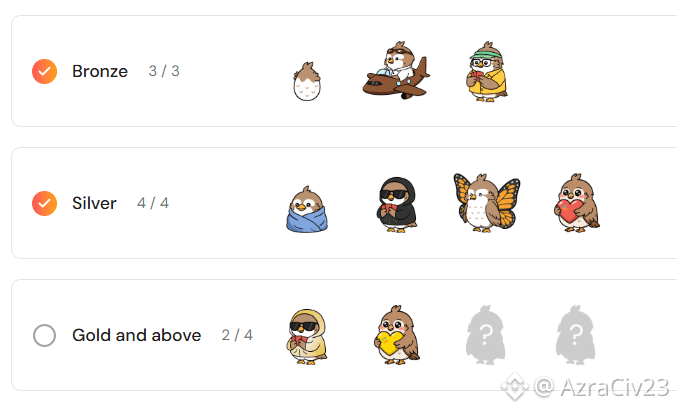Click the egg hatchling bird badge

point(307,81)
